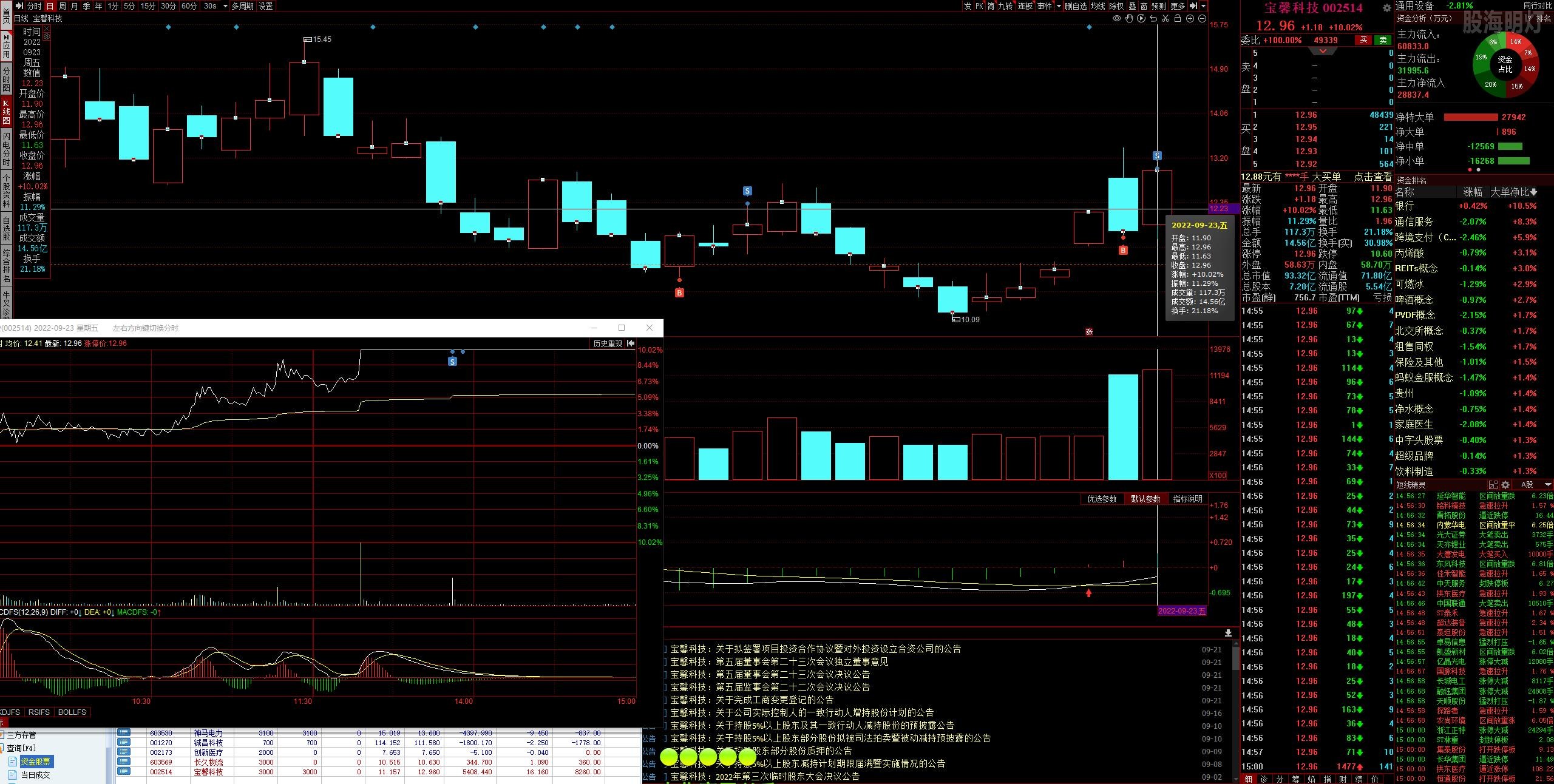Image resolution: width=1554 pixels, height=784 pixels.
Task: Click the collapse arrow icon beside 历史重现
Action: (x=631, y=343)
